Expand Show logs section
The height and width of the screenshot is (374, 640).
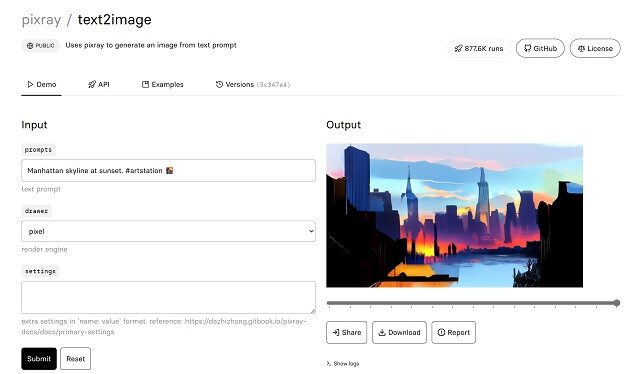tap(343, 363)
